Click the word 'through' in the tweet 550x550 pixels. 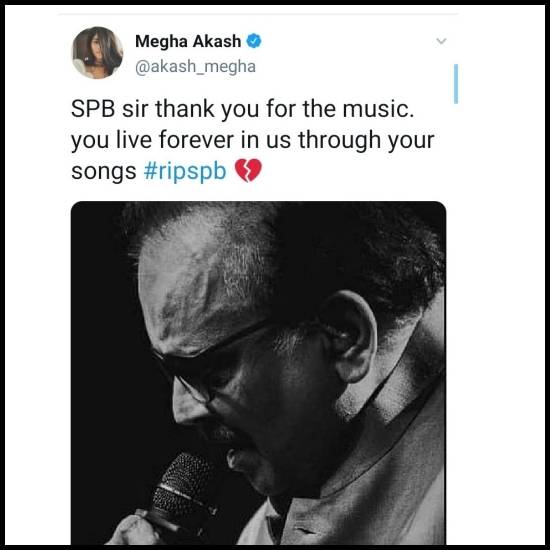coord(340,140)
